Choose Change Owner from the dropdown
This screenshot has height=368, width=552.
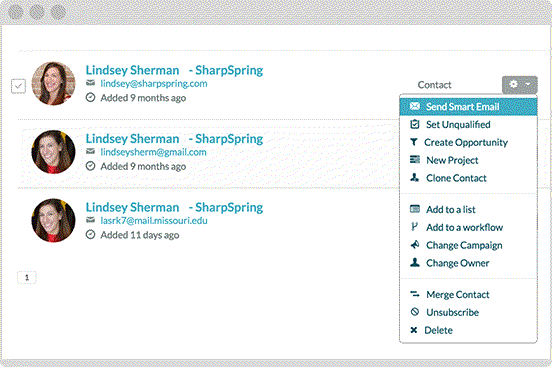(468, 263)
